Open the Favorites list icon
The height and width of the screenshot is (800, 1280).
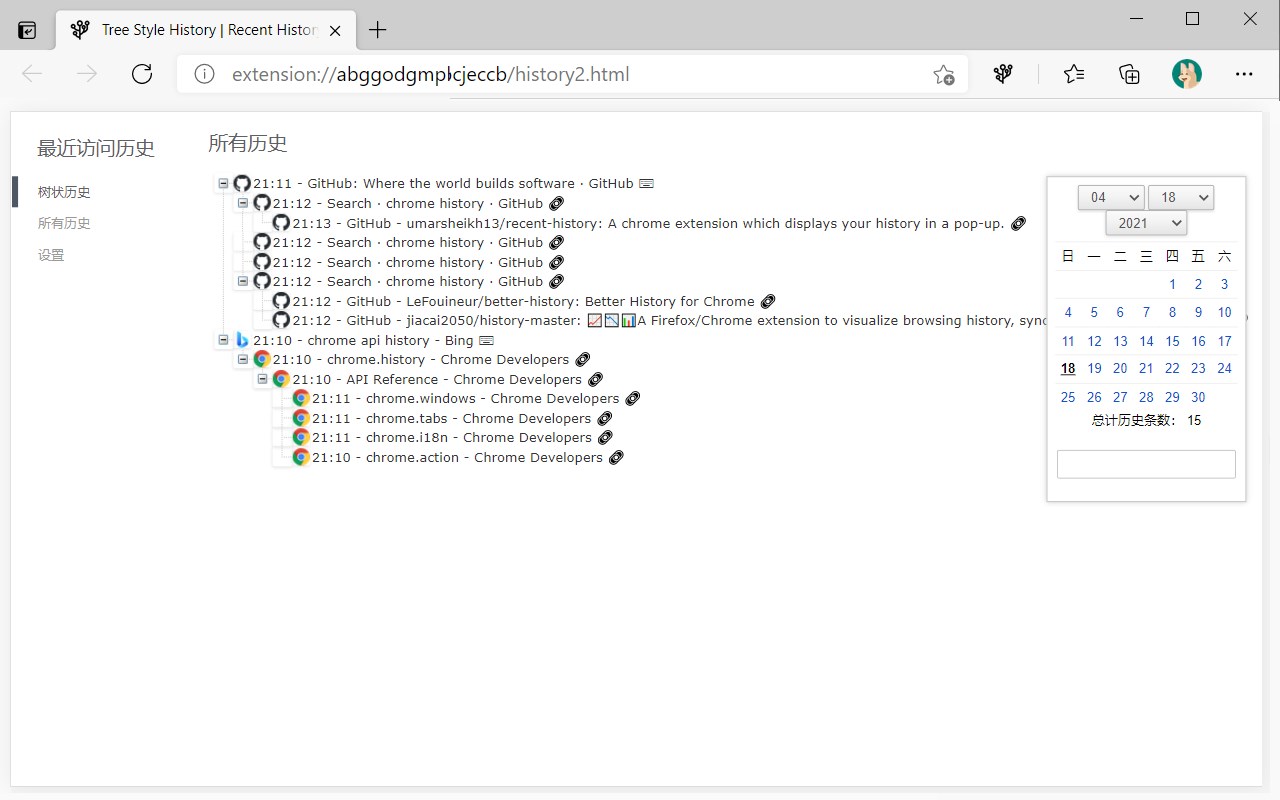[x=1074, y=74]
